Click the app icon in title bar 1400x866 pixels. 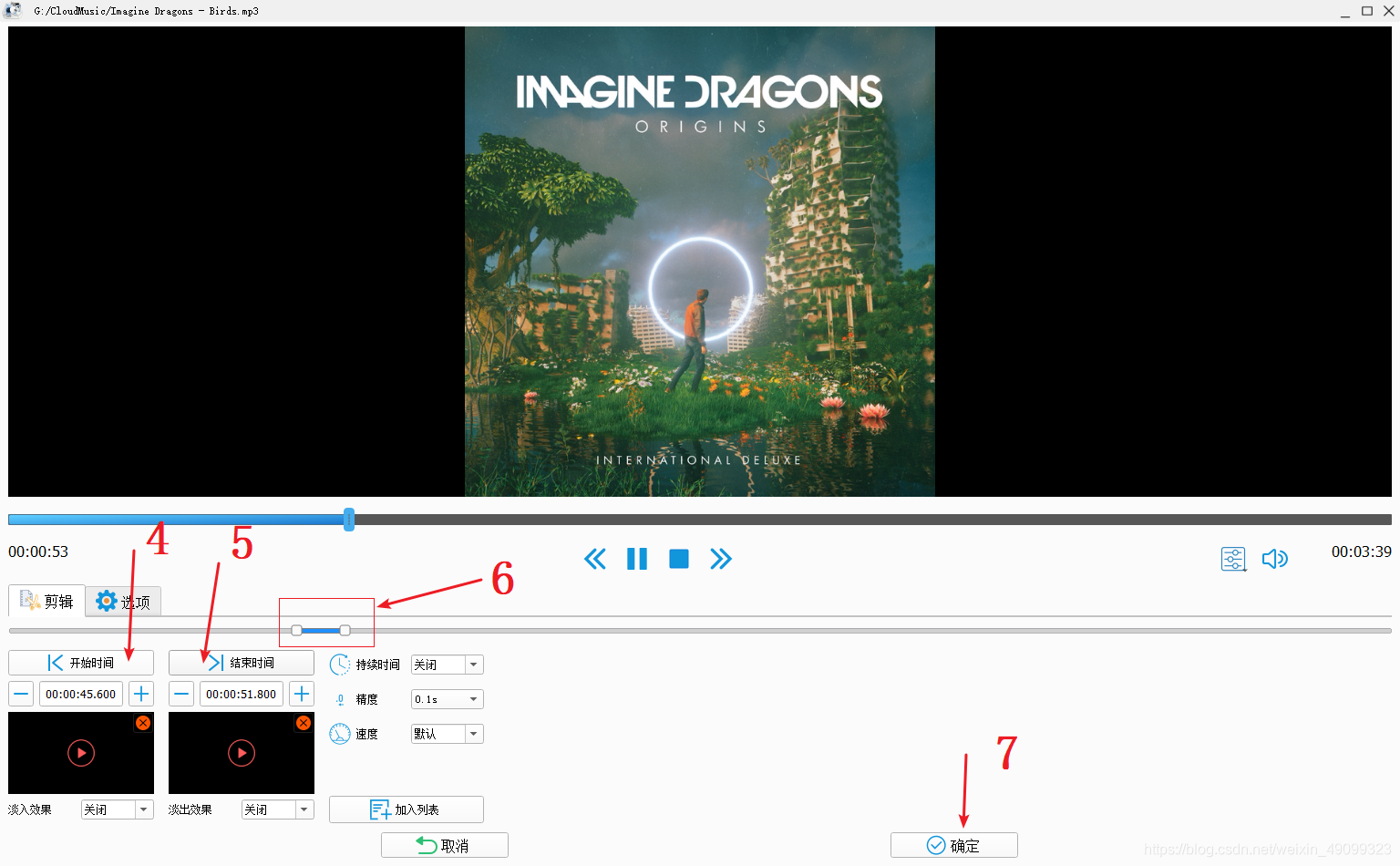(x=13, y=10)
